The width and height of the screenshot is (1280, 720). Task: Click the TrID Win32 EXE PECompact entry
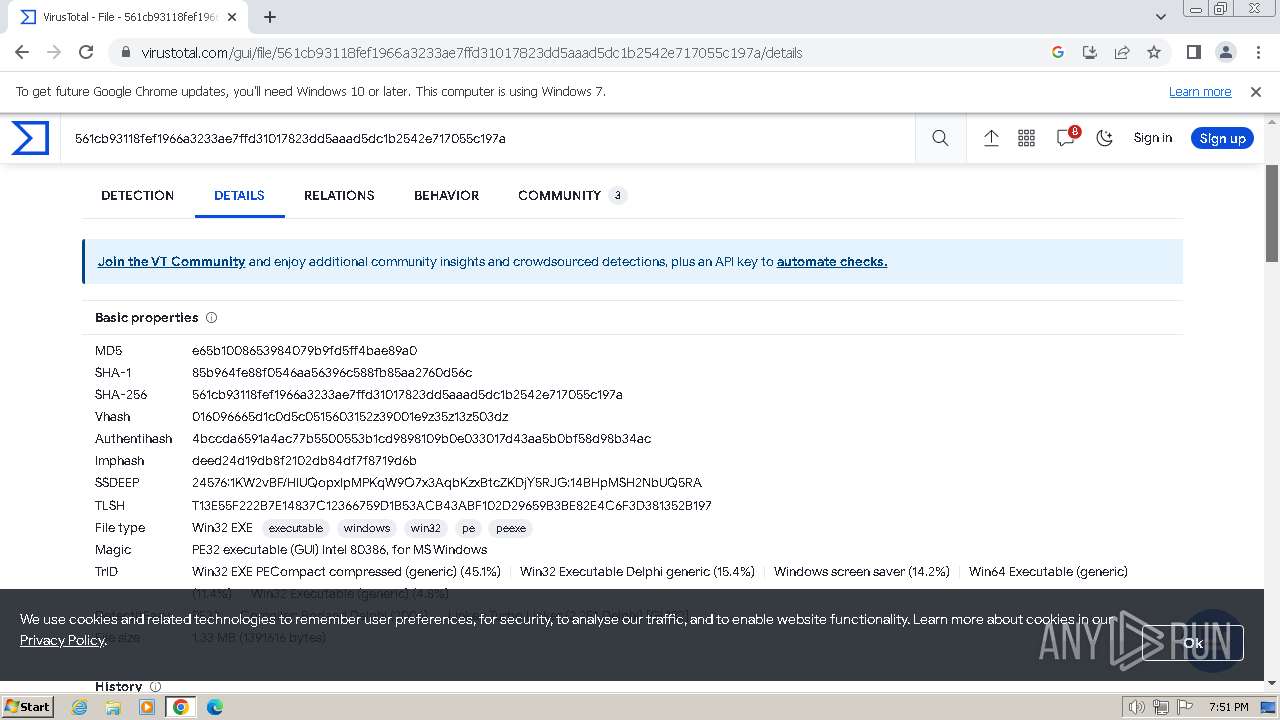pyautogui.click(x=346, y=572)
